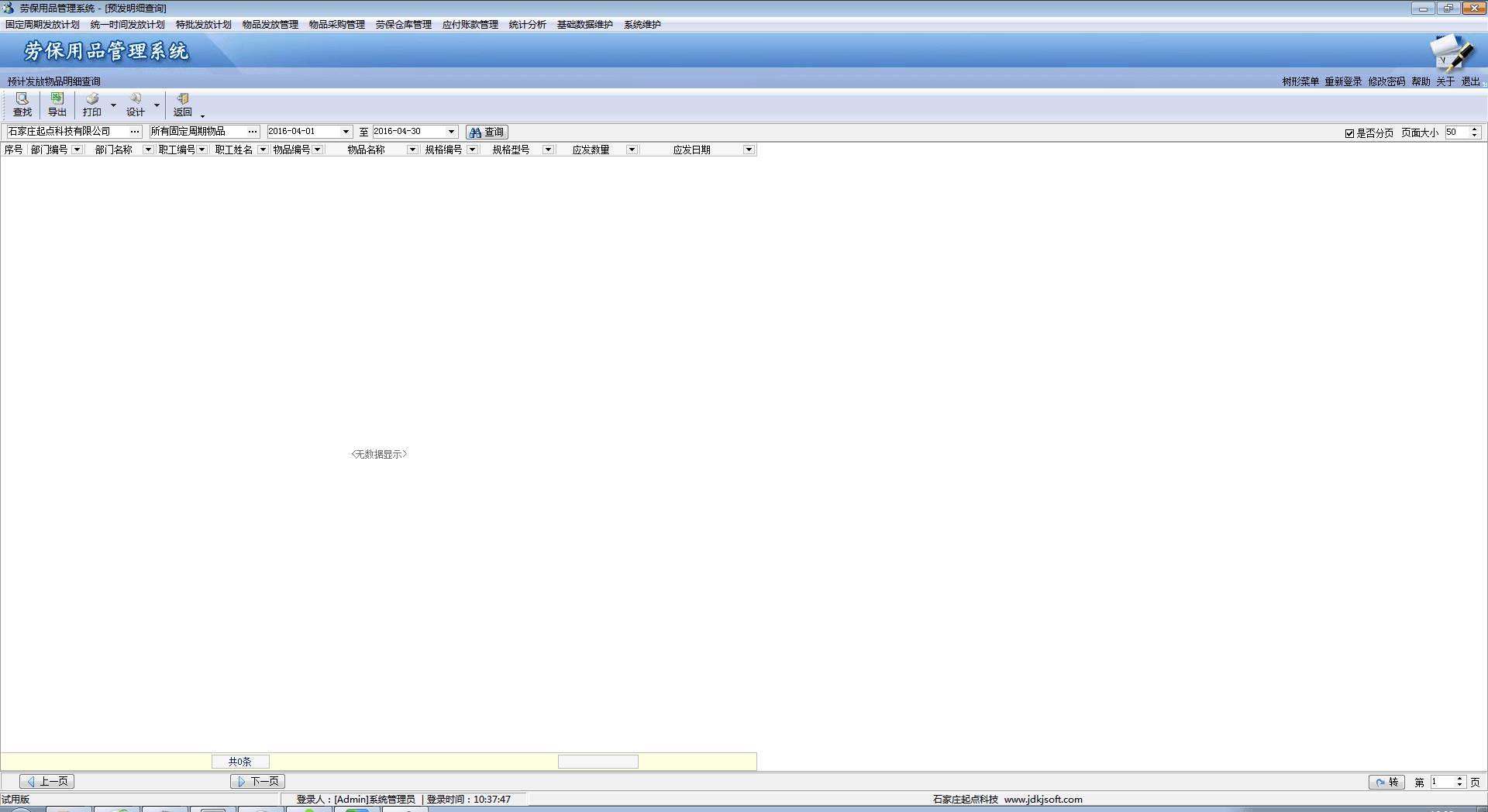Open the end date 2016-04-30 dropdown

[x=451, y=132]
